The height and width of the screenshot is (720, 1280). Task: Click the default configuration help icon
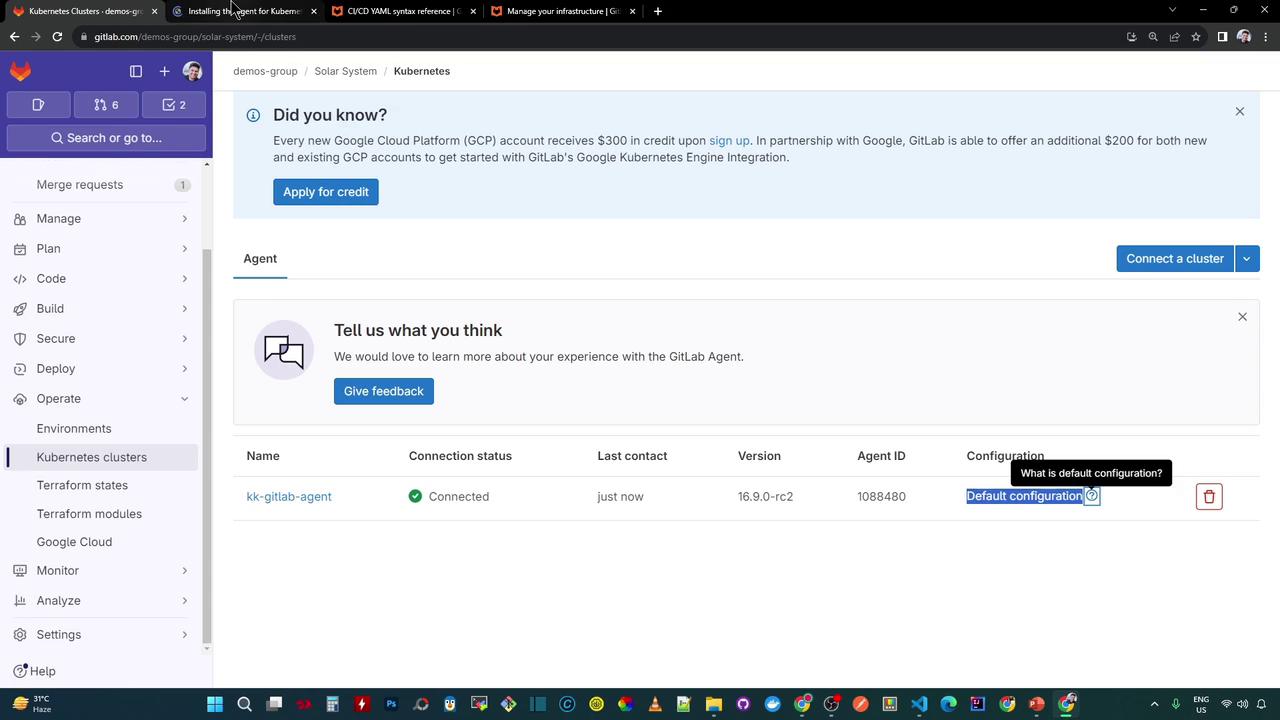[1092, 496]
